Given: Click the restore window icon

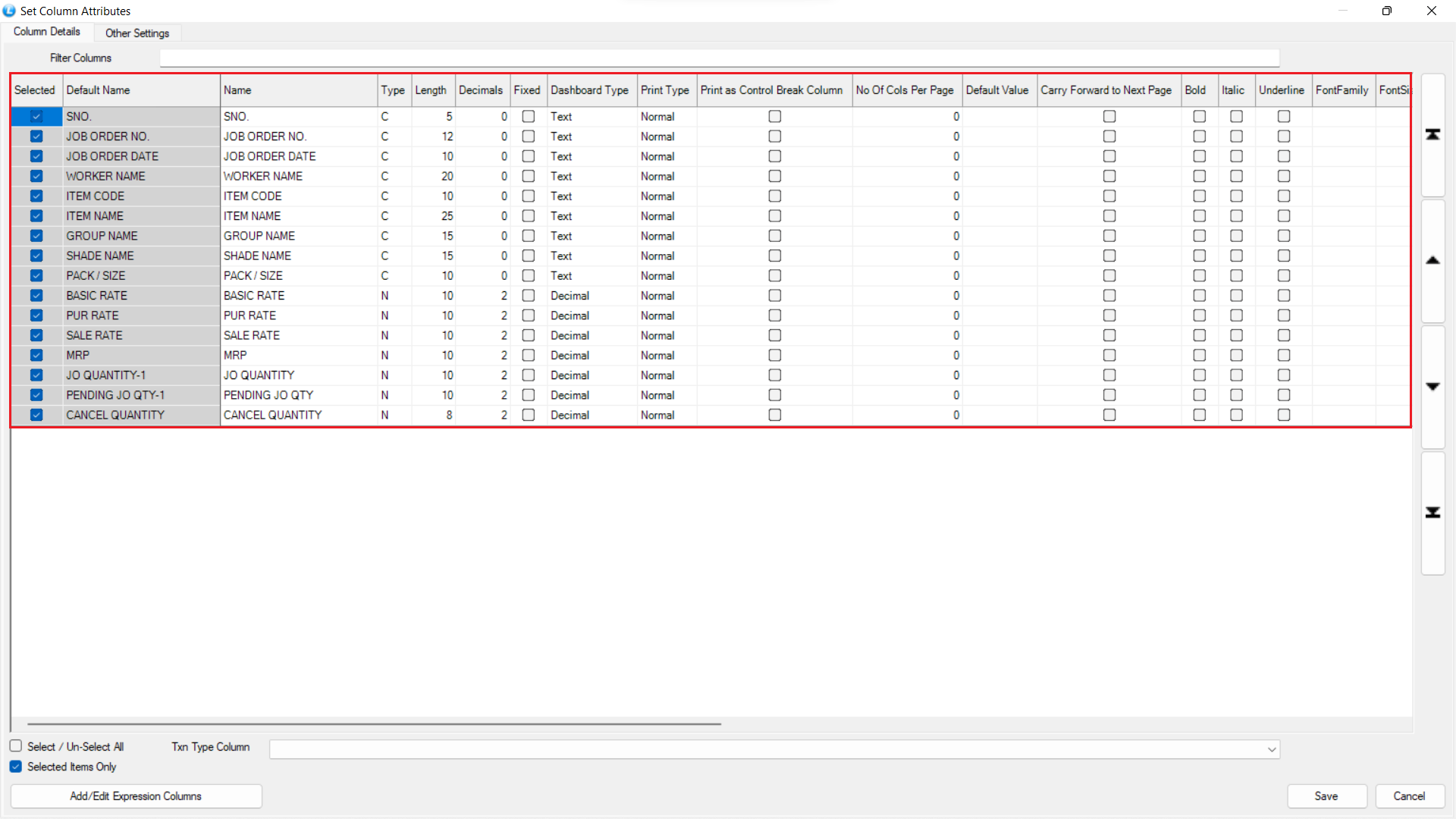Looking at the screenshot, I should click(1386, 11).
